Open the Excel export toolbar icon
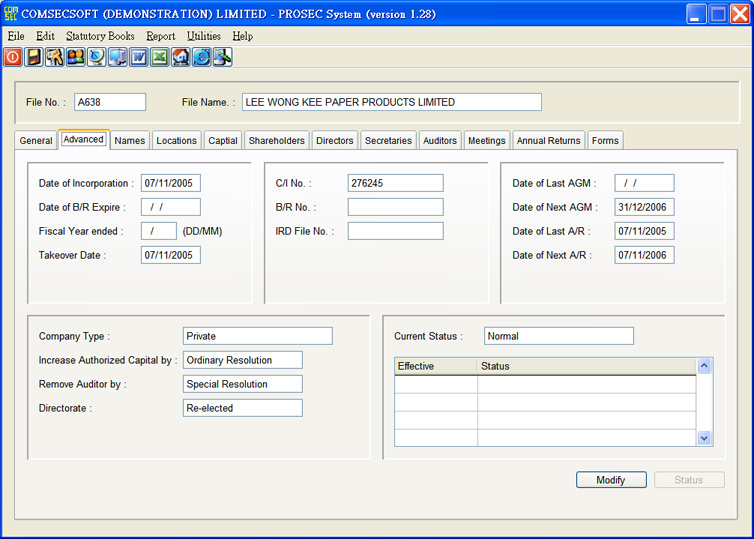Screen dimensions: 754x539 click(160, 57)
